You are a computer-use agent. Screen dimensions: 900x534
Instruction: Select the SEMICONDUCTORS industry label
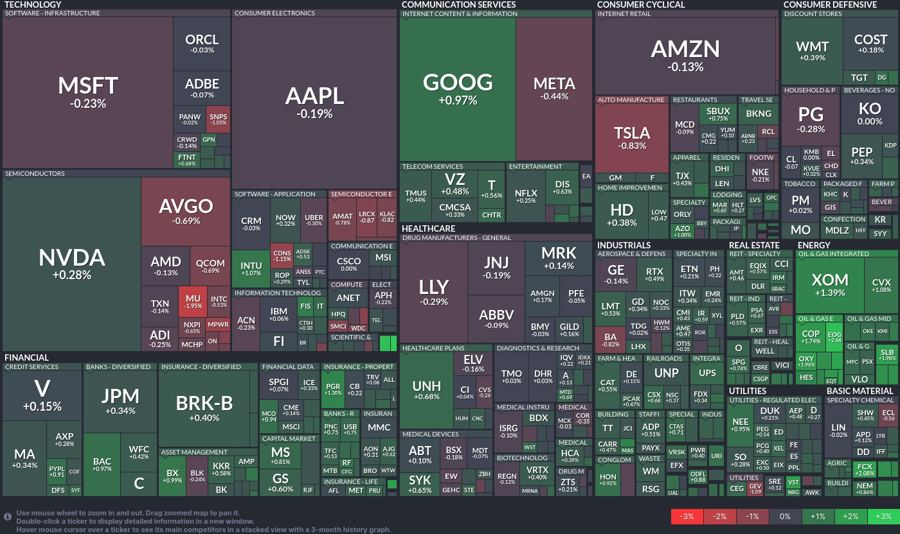[x=35, y=173]
